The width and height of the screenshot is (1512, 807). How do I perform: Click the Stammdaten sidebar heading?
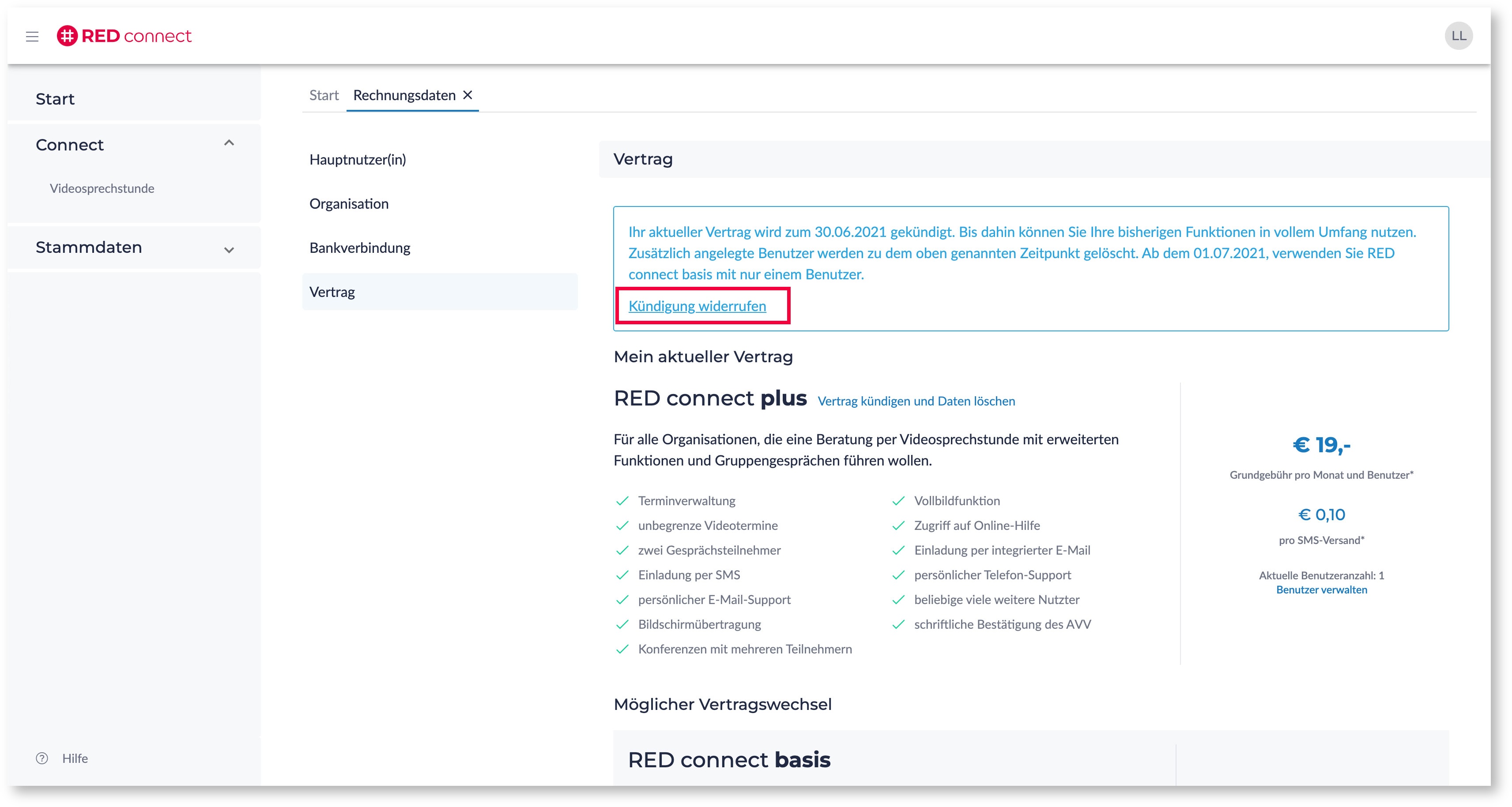(x=89, y=248)
